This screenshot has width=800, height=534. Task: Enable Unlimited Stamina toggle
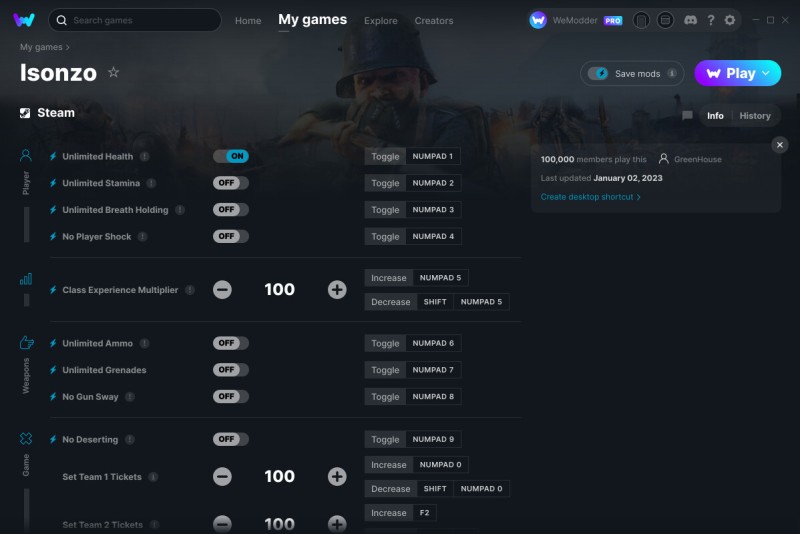(x=231, y=183)
